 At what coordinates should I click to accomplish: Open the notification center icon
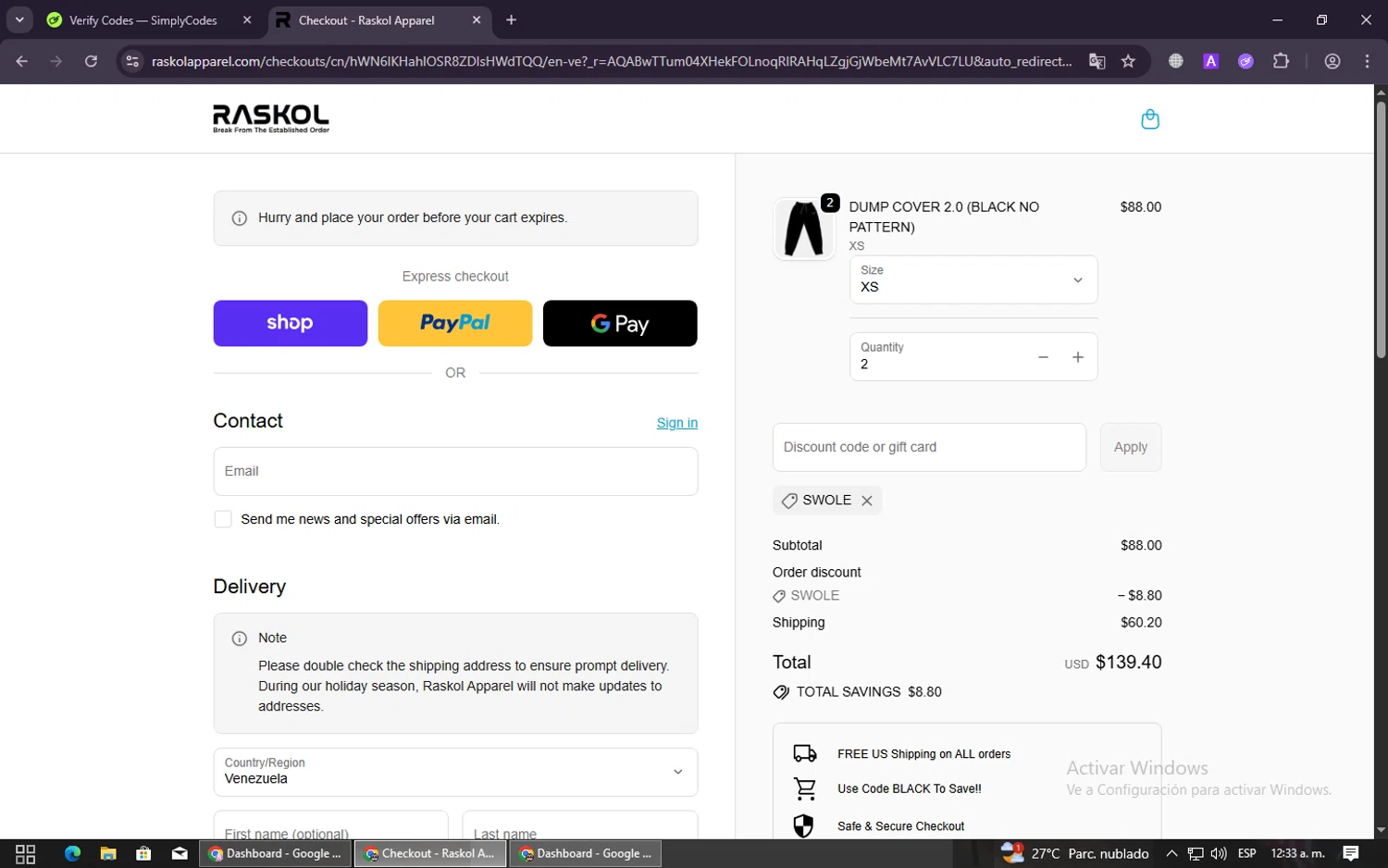point(1350,853)
